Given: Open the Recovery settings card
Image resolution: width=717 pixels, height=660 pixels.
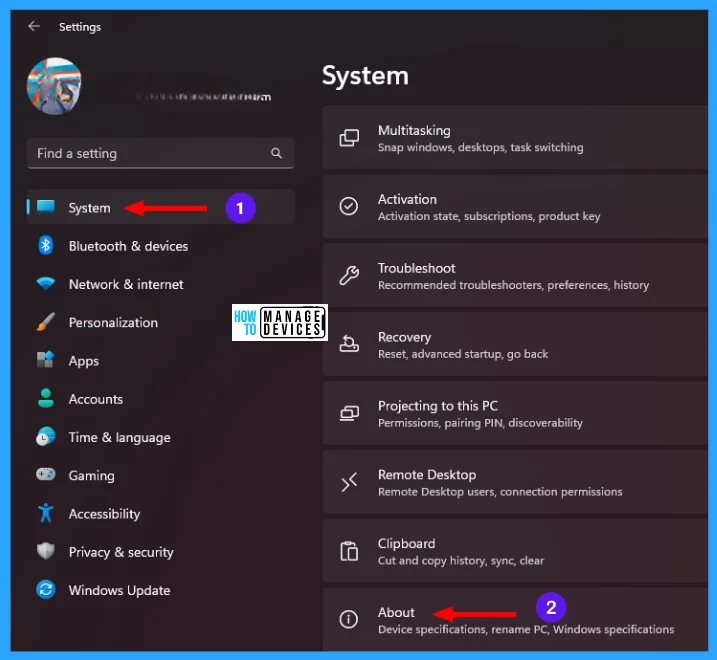Looking at the screenshot, I should tap(515, 344).
